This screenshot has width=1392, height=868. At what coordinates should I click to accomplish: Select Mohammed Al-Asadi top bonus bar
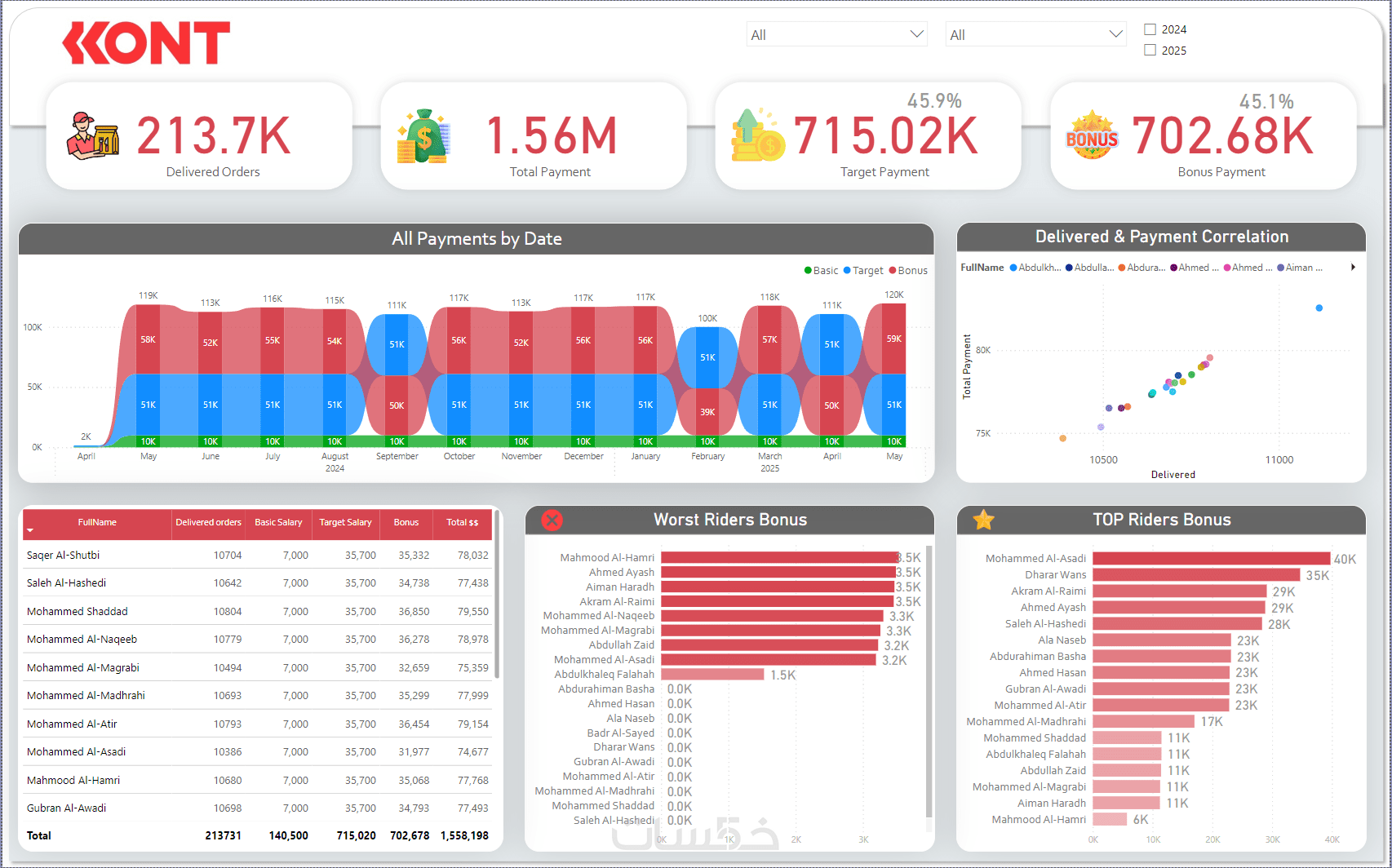(1211, 559)
